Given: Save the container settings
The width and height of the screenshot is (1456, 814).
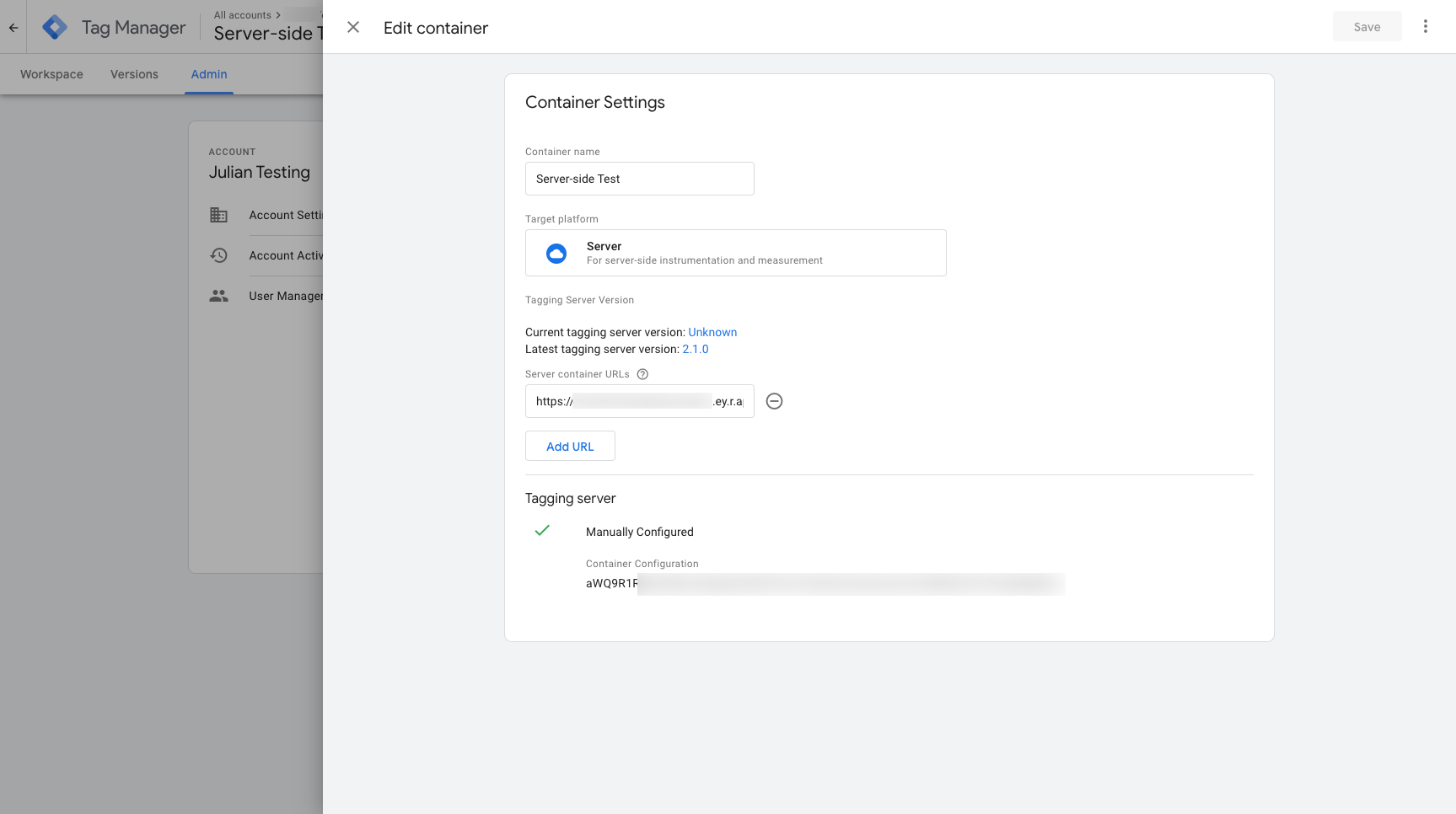Looking at the screenshot, I should pos(1367,26).
